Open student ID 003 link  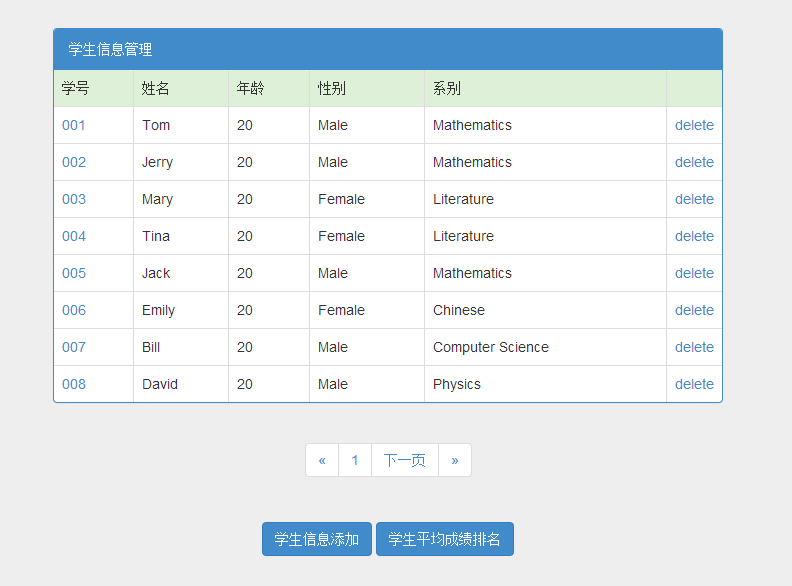[x=74, y=199]
